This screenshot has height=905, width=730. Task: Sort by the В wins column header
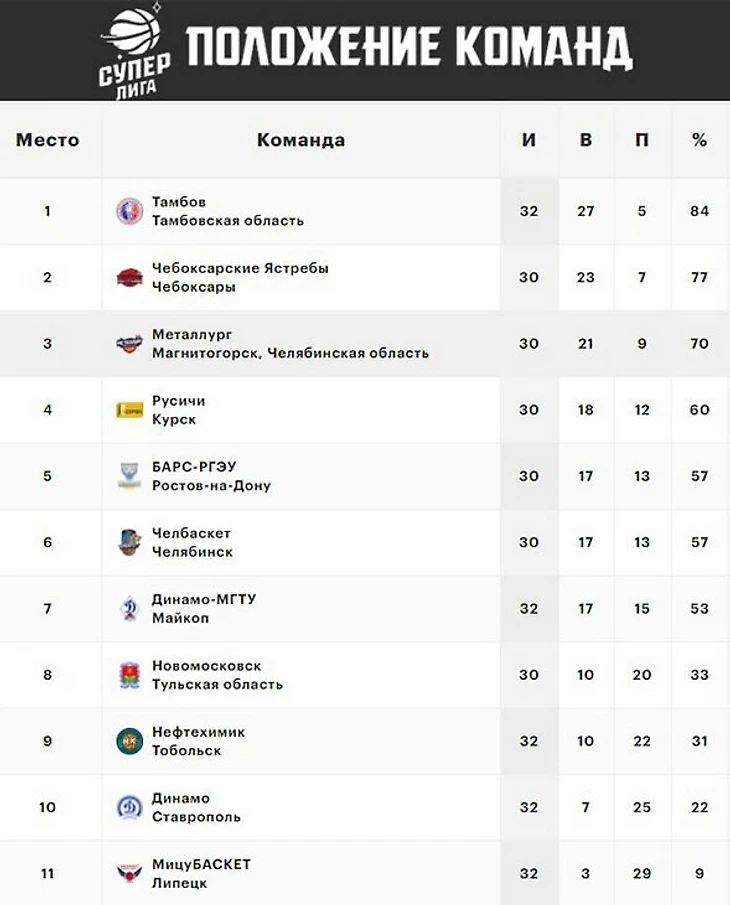[586, 140]
